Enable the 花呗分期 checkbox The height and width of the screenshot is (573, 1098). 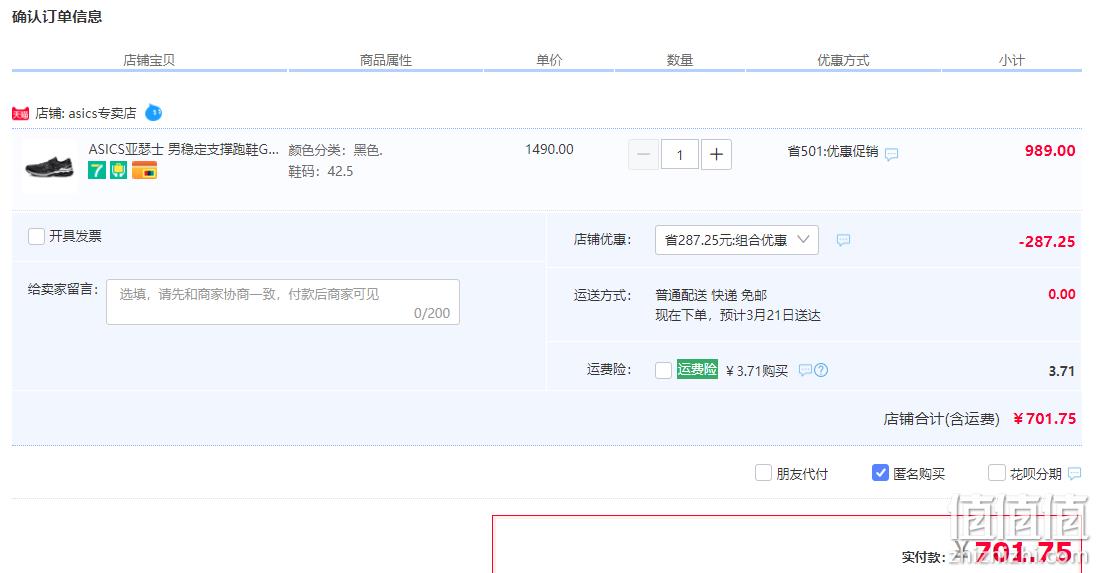coord(996,473)
